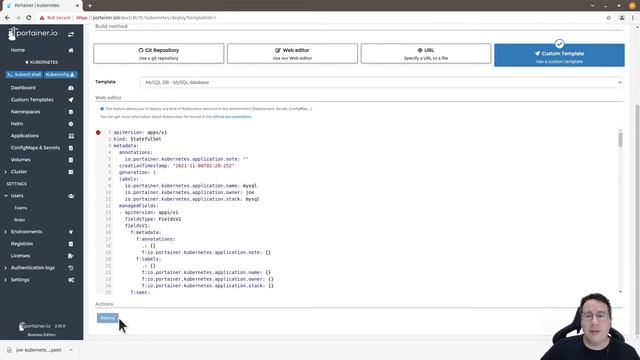Collapse the Users menu chevron
Image resolution: width=640 pixels, height=360 pixels.
coord(6,196)
